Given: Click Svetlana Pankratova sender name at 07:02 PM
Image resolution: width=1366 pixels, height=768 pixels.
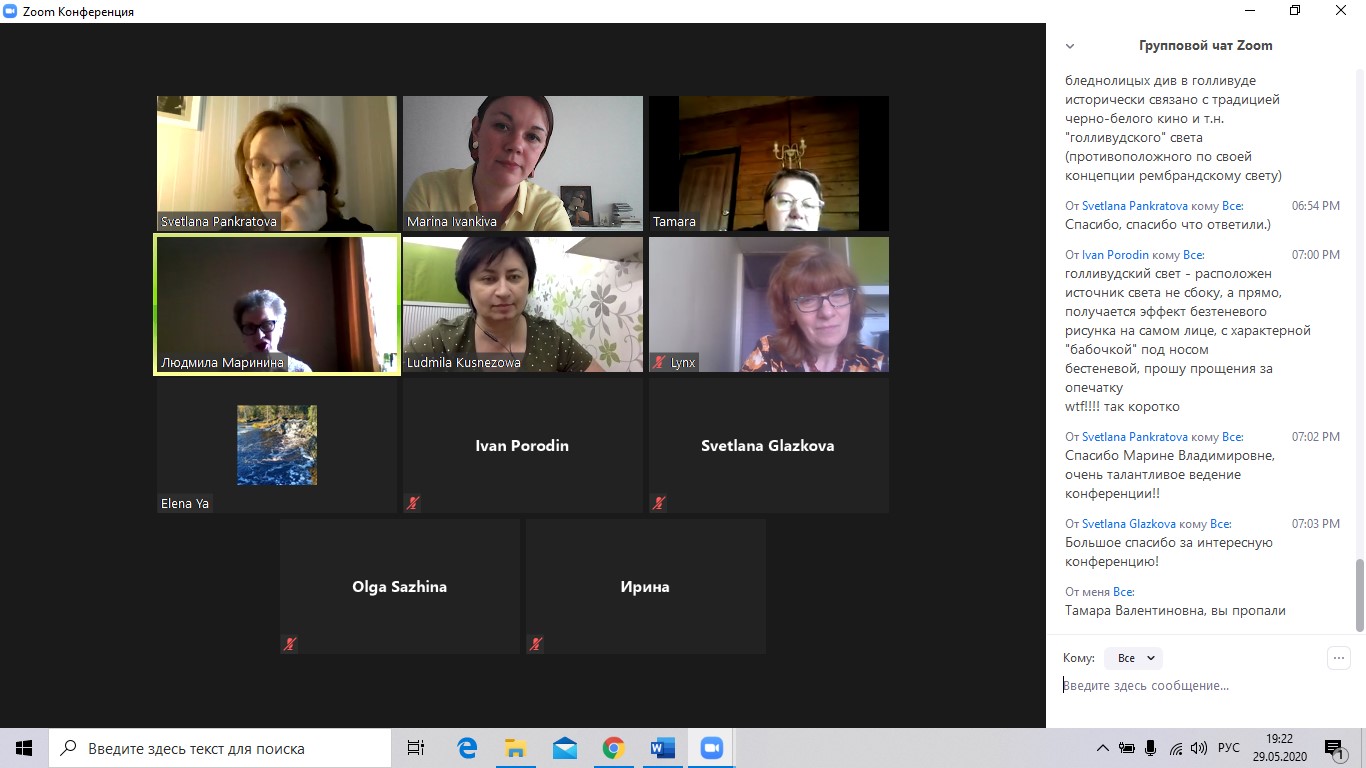Looking at the screenshot, I should tap(1135, 437).
